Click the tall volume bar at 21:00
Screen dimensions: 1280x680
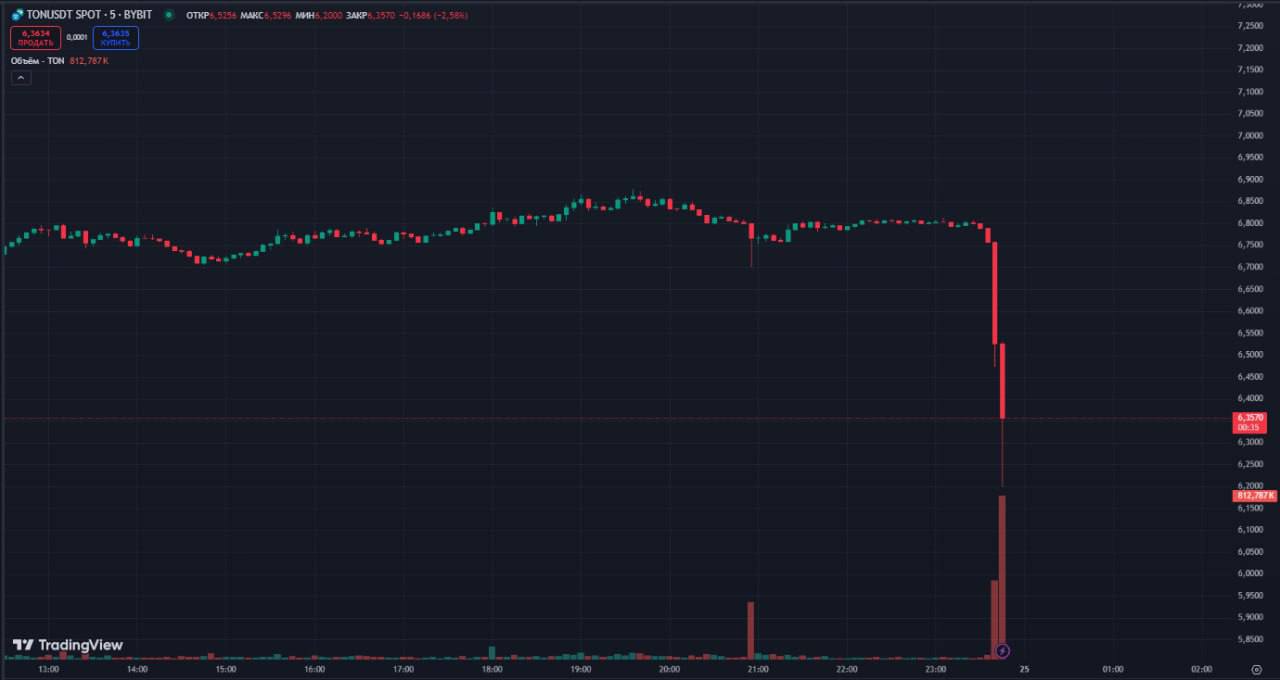pyautogui.click(x=750, y=629)
